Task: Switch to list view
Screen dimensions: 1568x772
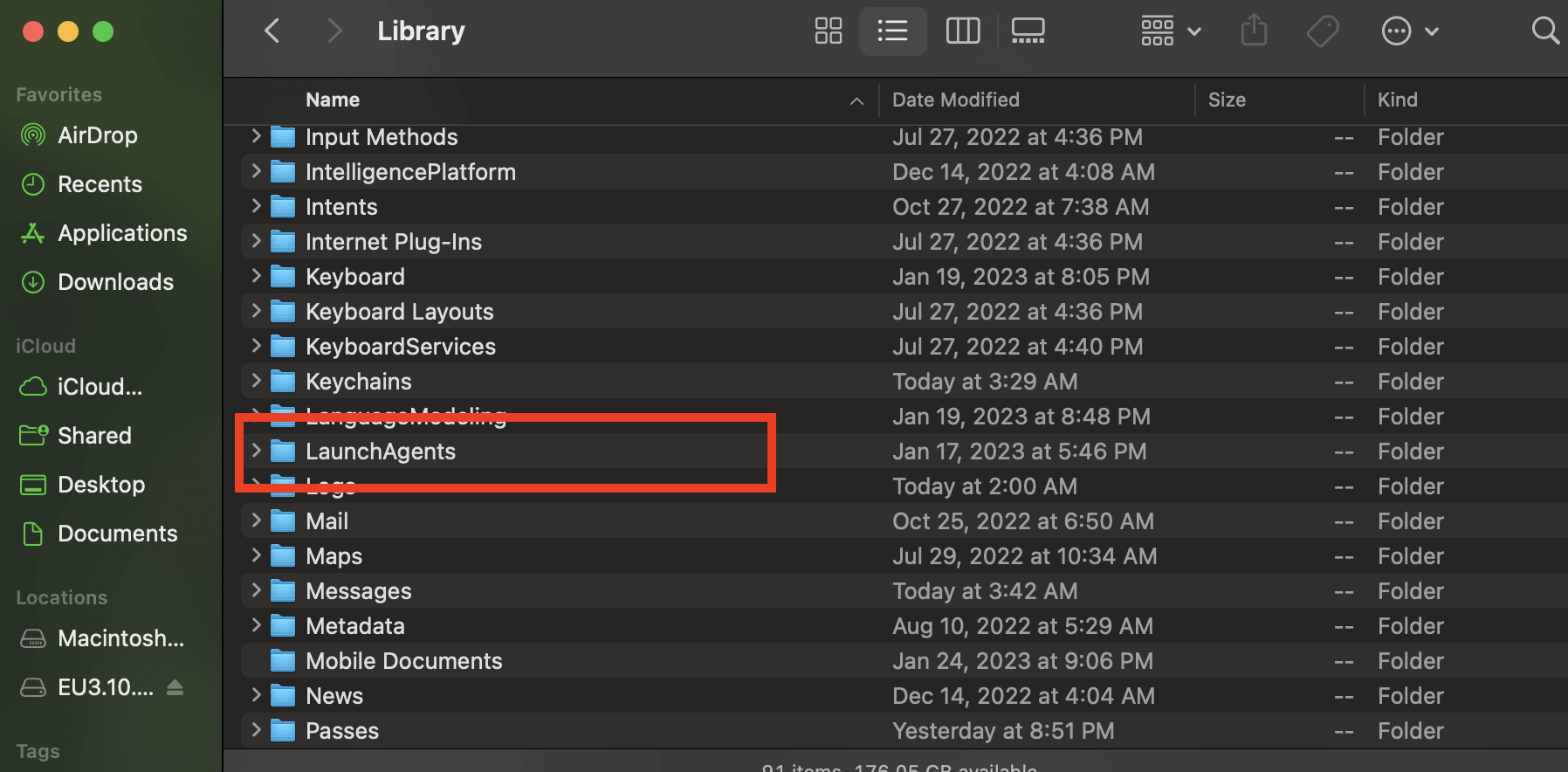Action: 892,31
